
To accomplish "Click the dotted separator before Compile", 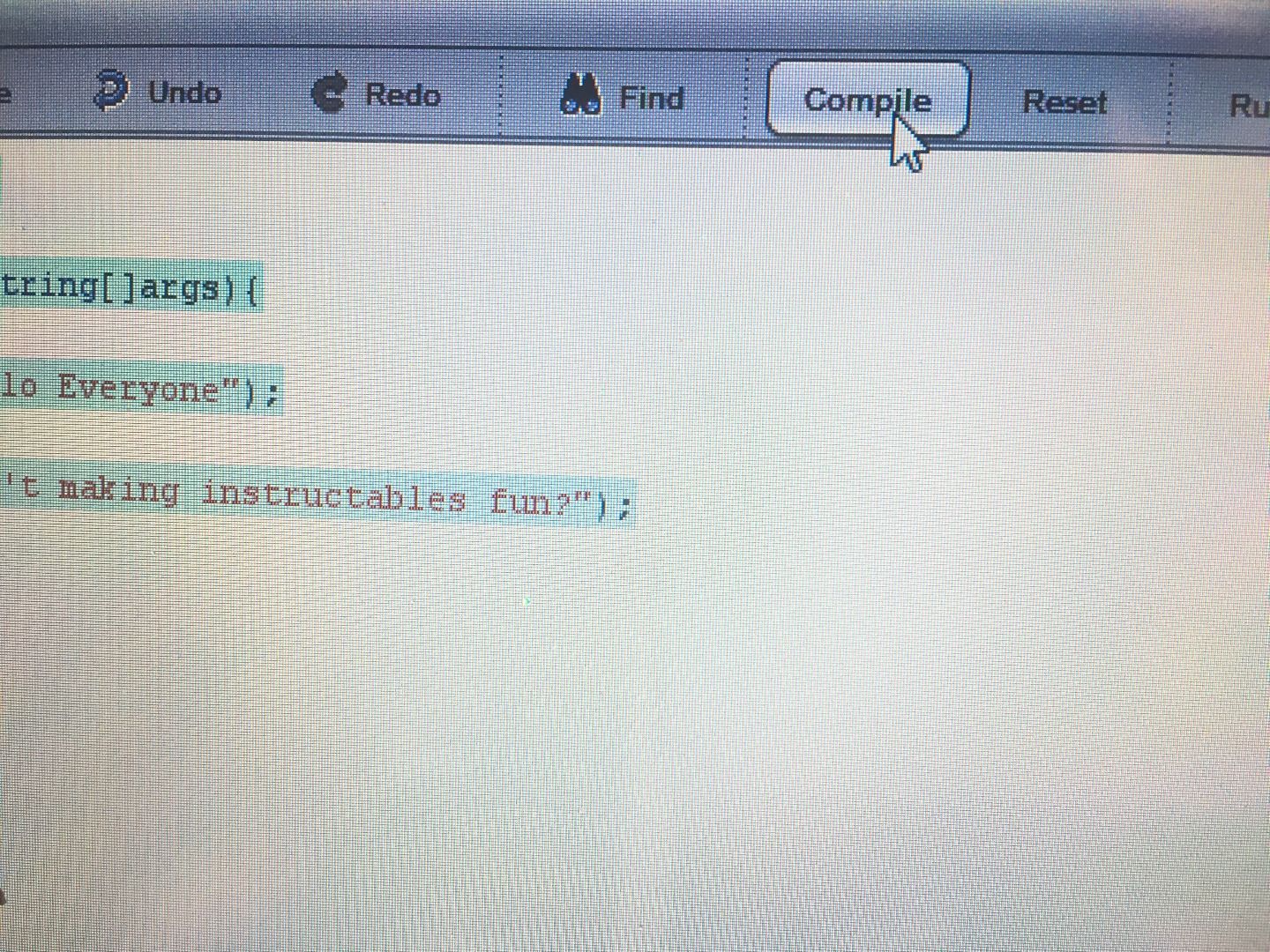I will pos(746,97).
